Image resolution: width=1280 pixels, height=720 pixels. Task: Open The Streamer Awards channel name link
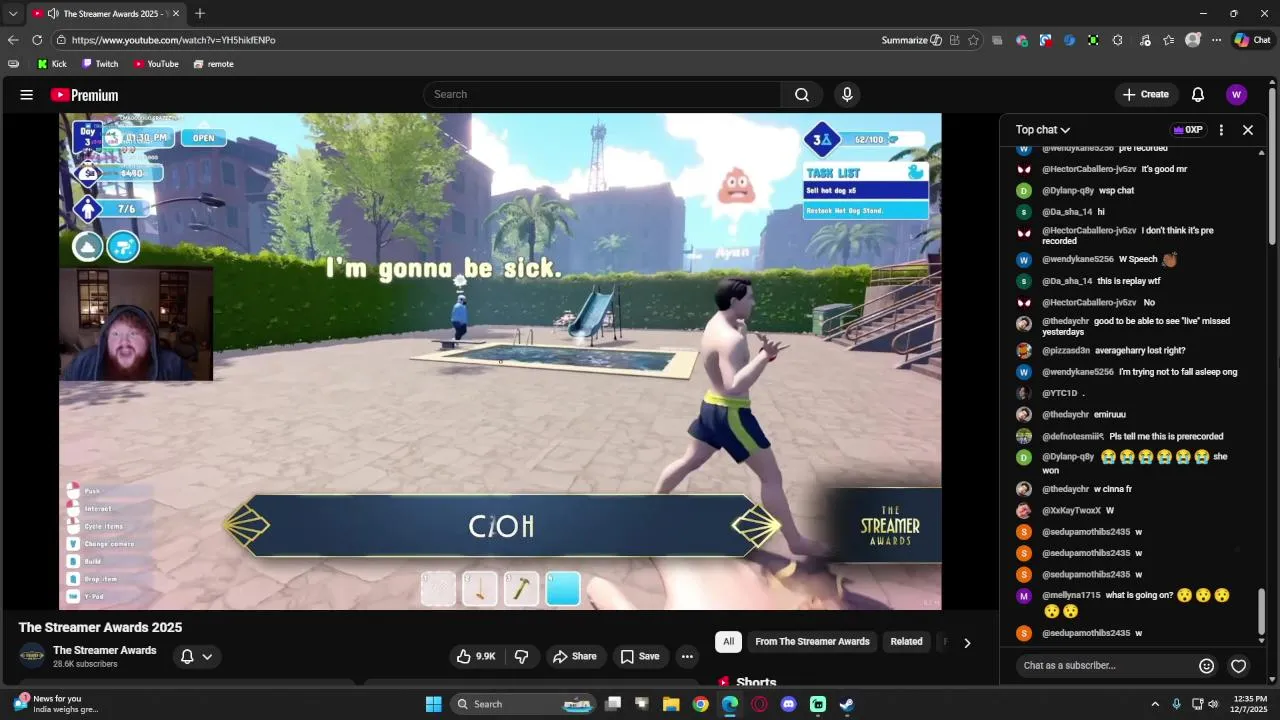pyautogui.click(x=105, y=650)
